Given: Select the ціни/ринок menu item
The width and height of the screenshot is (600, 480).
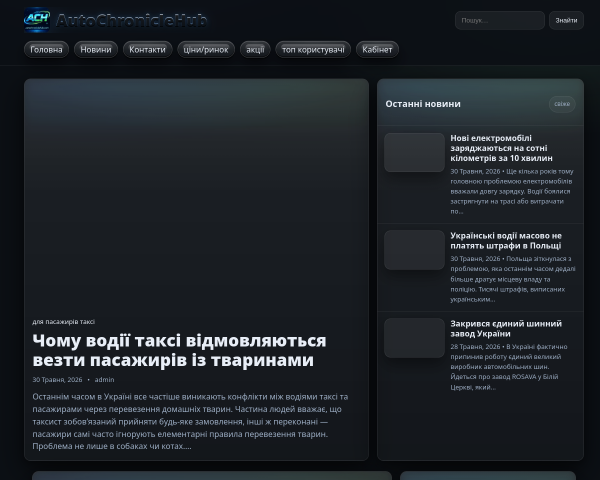Looking at the screenshot, I should point(206,50).
